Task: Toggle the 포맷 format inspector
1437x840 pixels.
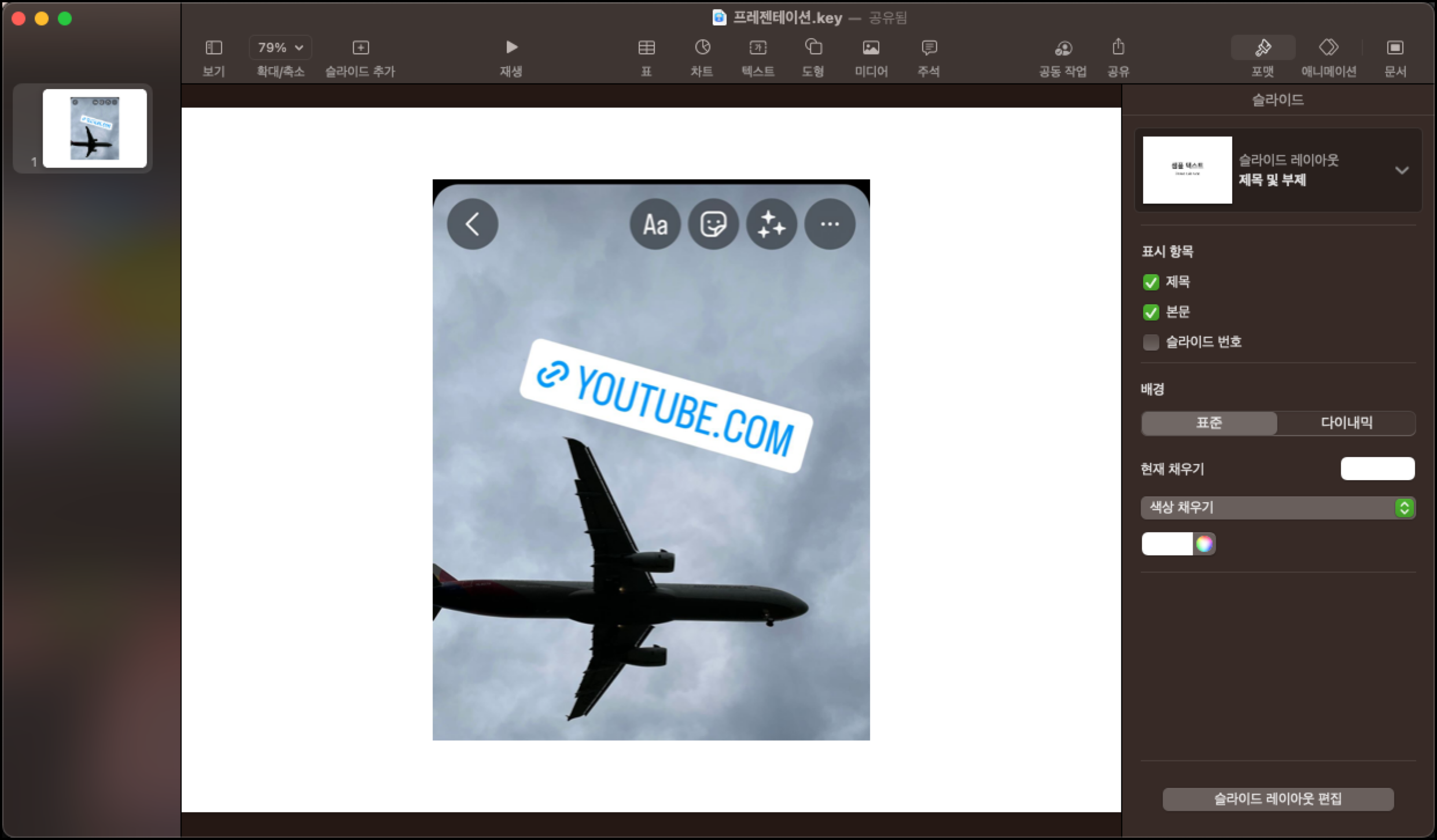Action: (x=1263, y=47)
